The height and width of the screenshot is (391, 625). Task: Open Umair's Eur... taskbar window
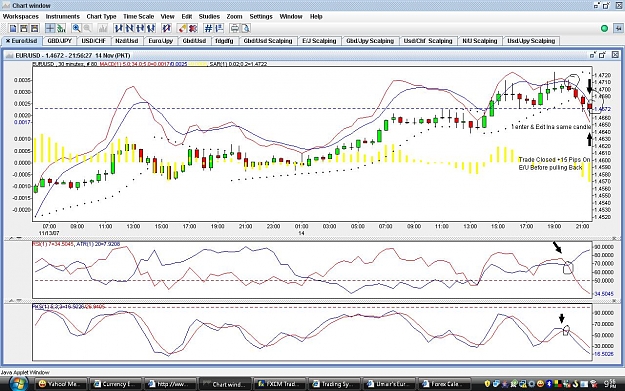[x=389, y=384]
